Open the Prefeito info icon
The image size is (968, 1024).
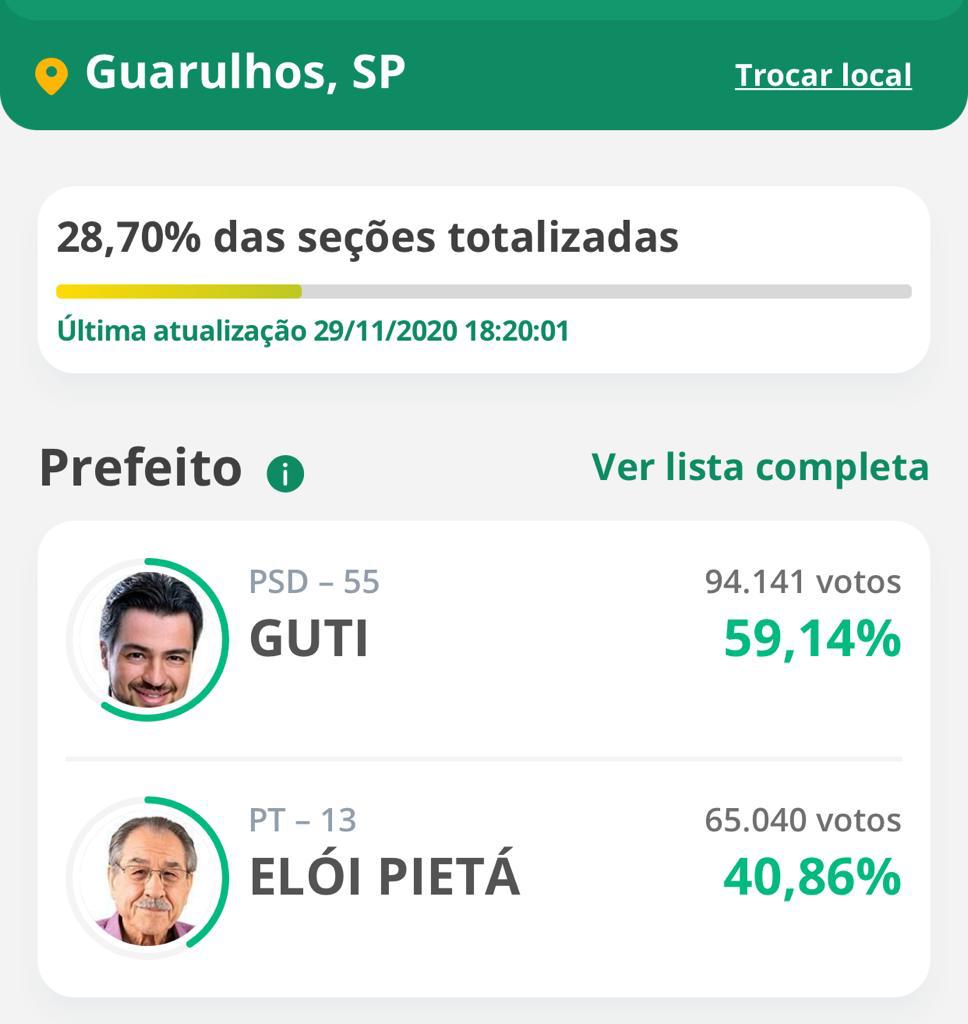pos(285,473)
